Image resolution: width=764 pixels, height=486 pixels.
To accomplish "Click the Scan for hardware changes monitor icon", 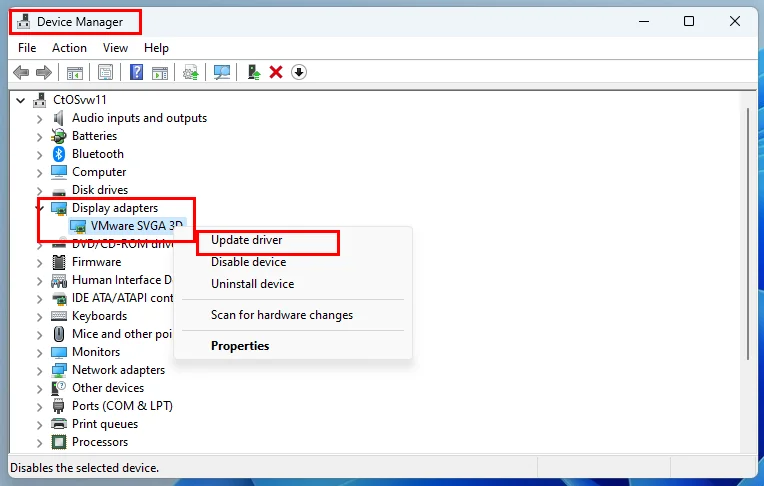I will (222, 72).
